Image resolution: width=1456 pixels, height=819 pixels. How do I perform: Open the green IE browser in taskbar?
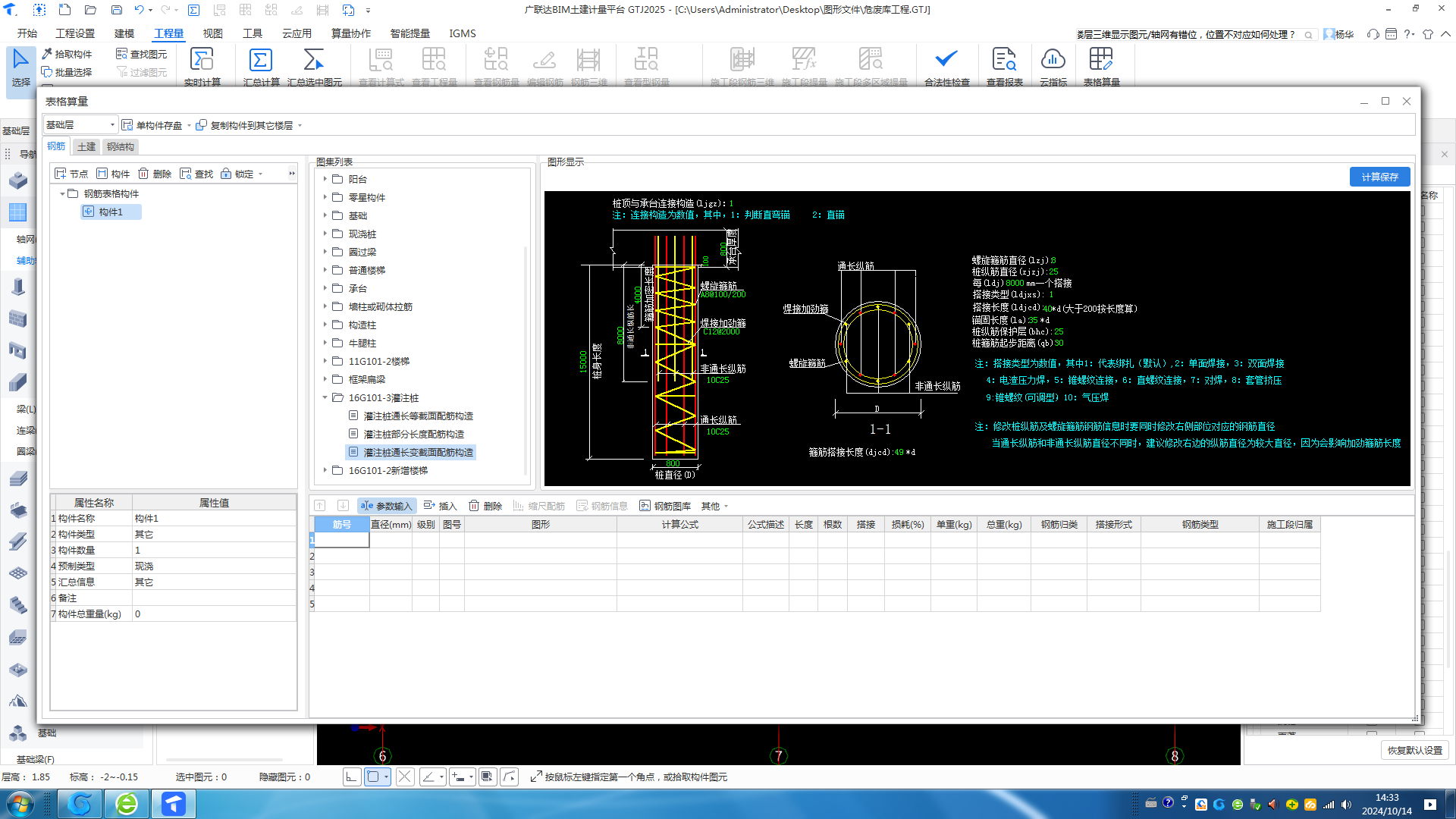[127, 804]
